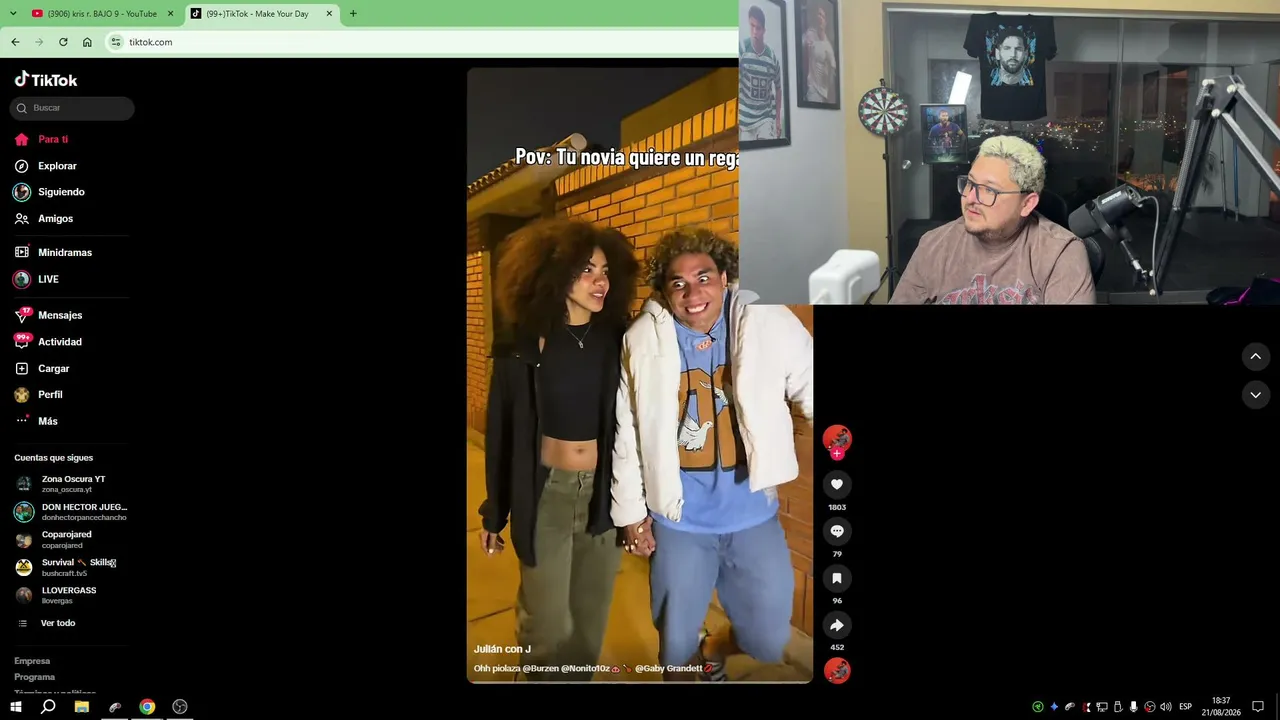The width and height of the screenshot is (1280, 720).
Task: Open the LIVE section
Action: click(x=36, y=280)
